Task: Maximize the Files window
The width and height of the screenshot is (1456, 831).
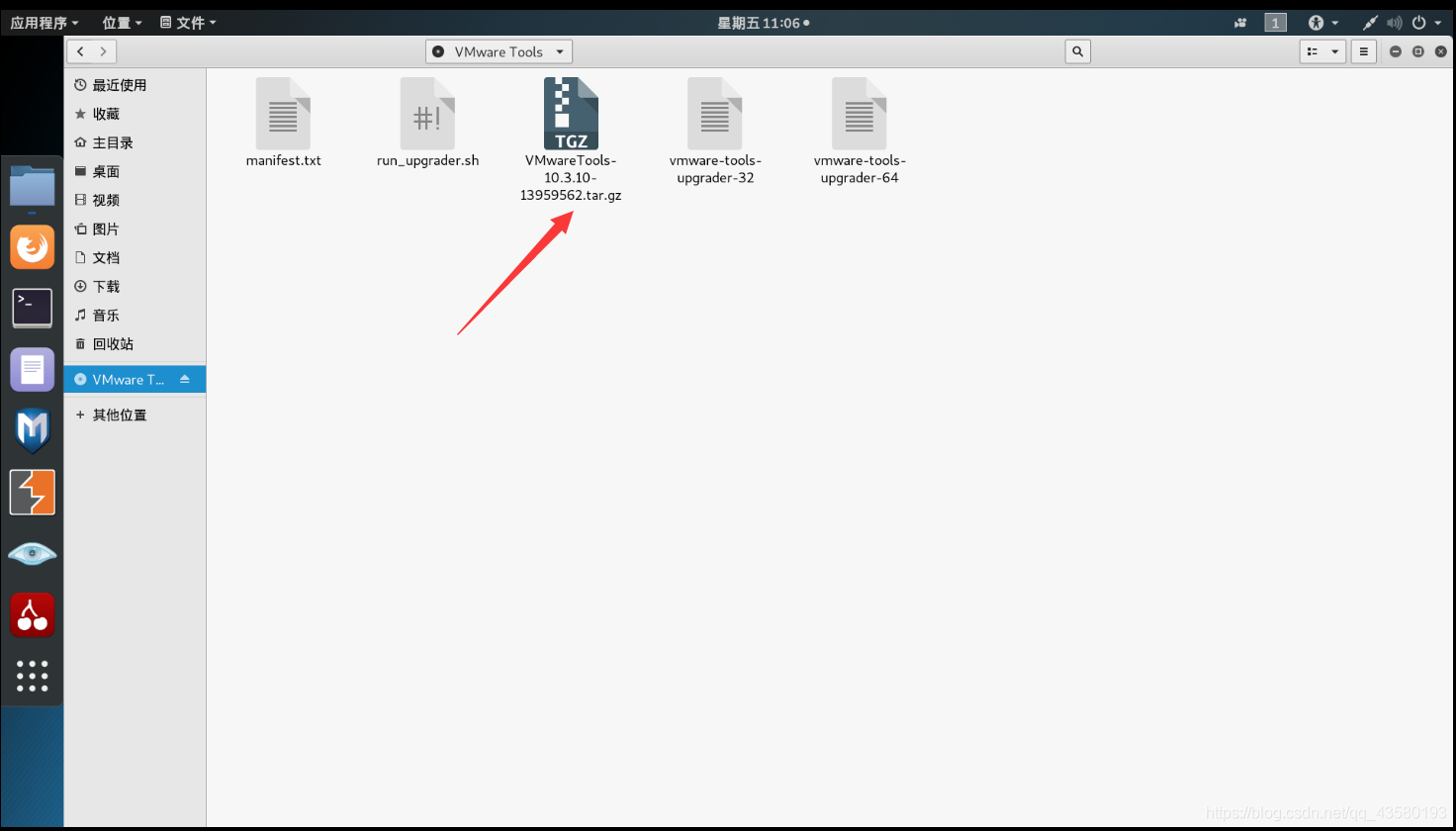Action: point(1417,51)
